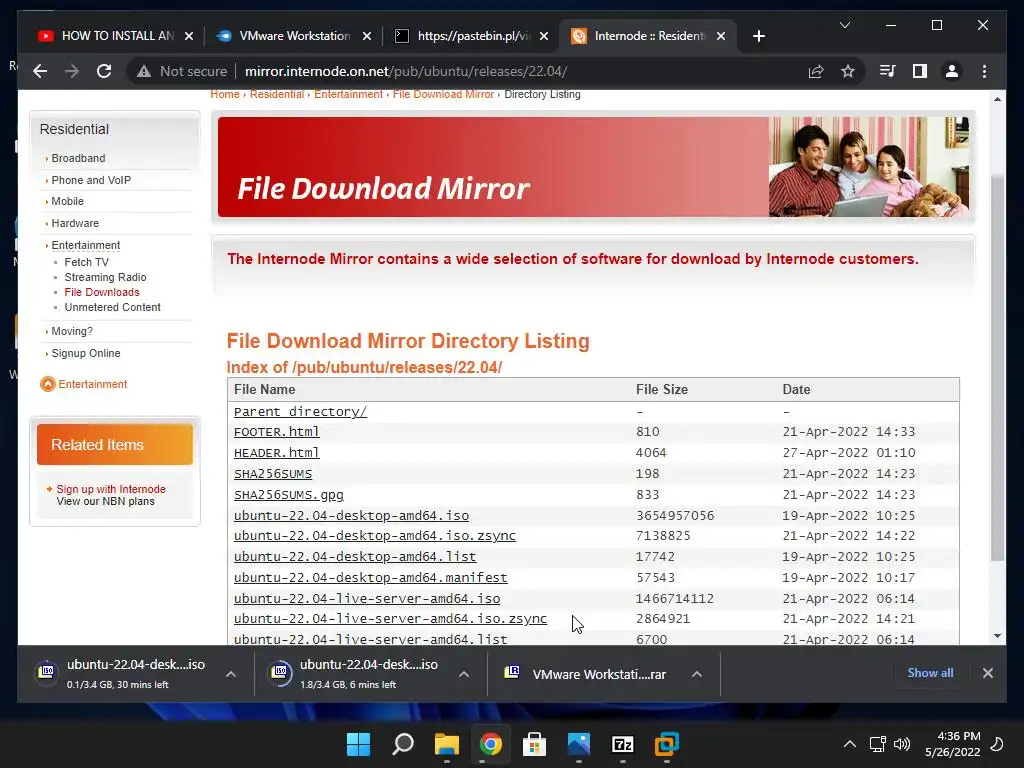The height and width of the screenshot is (768, 1024).
Task: Open the Windows Start menu
Action: tap(358, 744)
